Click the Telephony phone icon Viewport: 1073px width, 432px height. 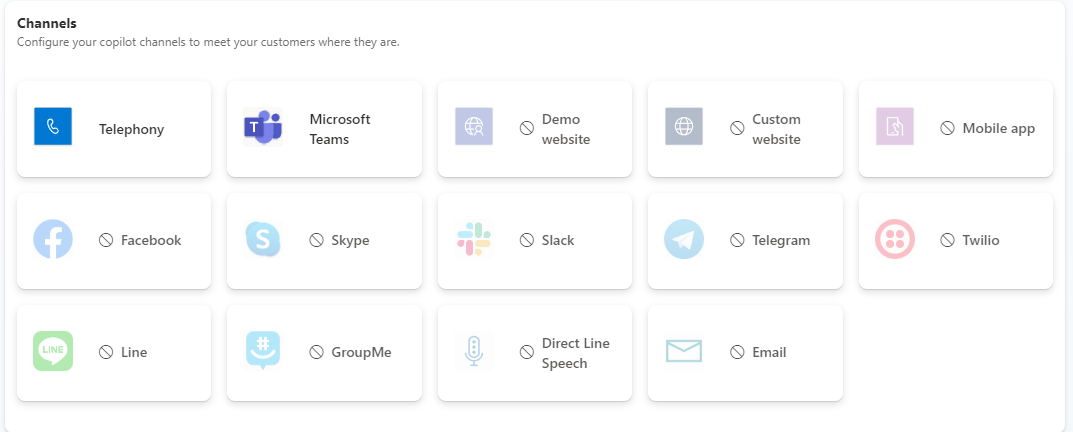tap(53, 128)
